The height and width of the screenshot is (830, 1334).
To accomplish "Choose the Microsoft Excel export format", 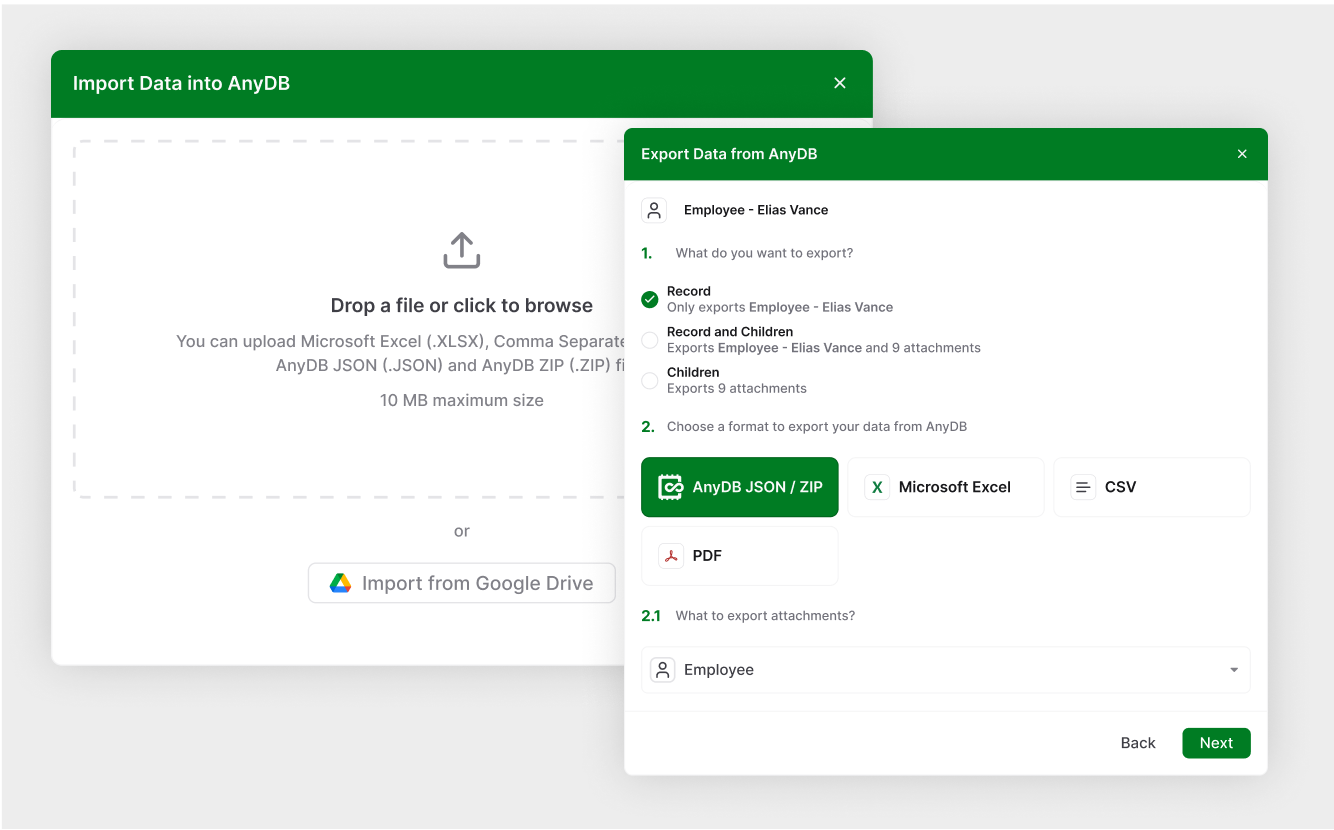I will 945,487.
